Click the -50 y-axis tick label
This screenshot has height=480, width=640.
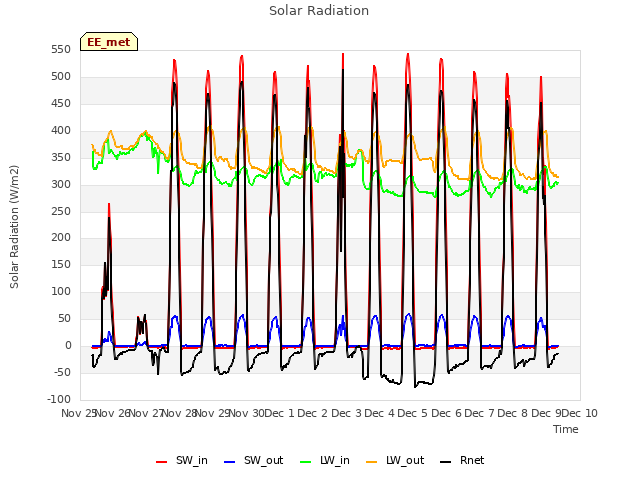pyautogui.click(x=61, y=372)
